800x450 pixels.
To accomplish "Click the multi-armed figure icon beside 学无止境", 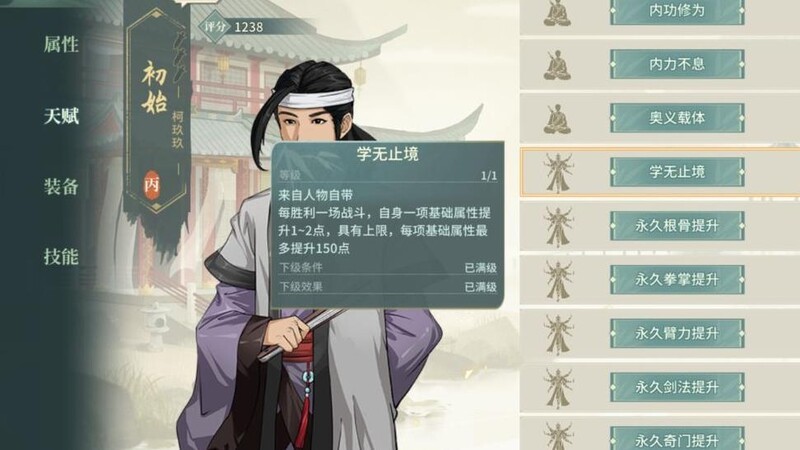I will click(x=558, y=172).
